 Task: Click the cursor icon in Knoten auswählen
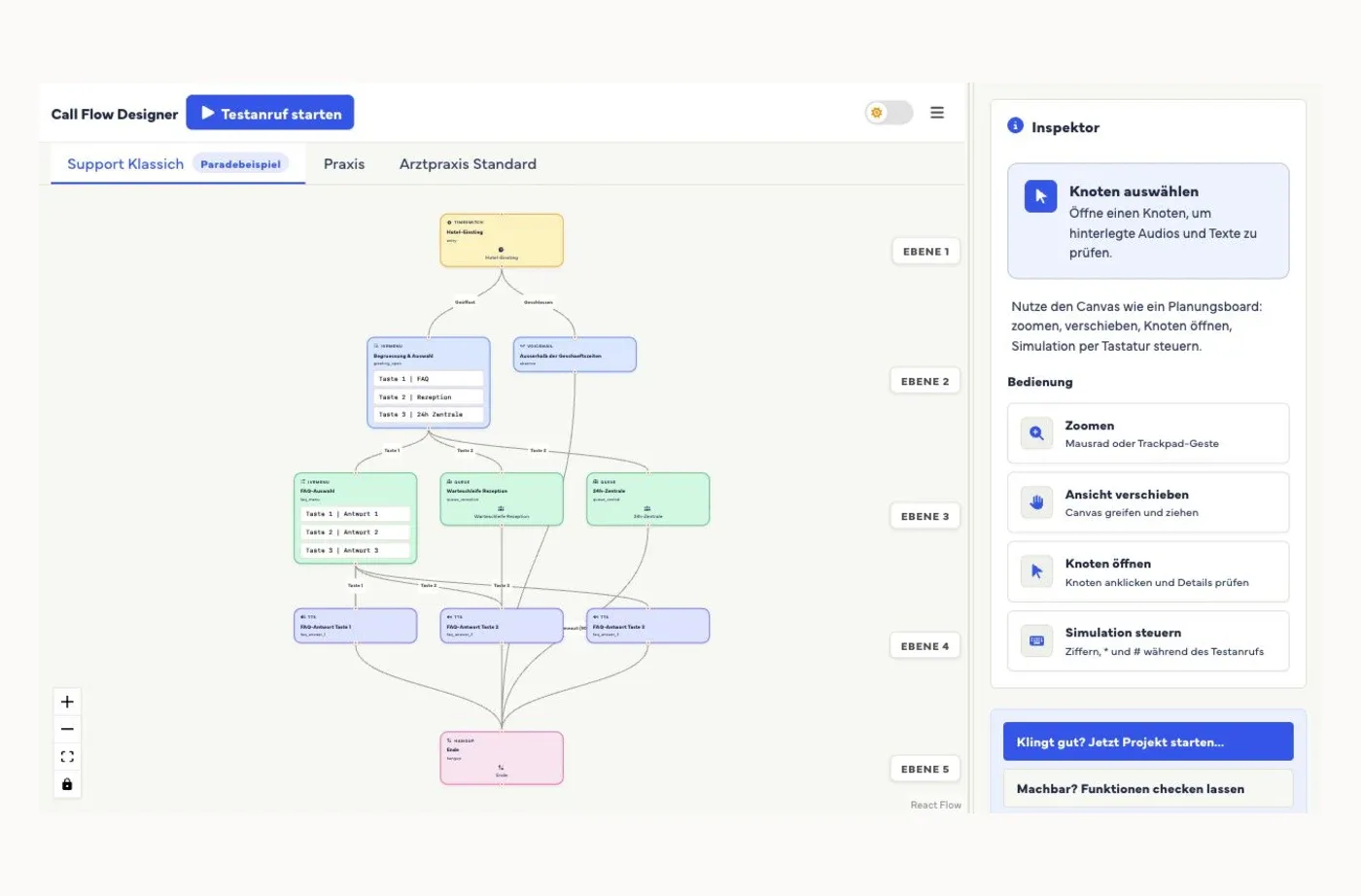click(1040, 196)
